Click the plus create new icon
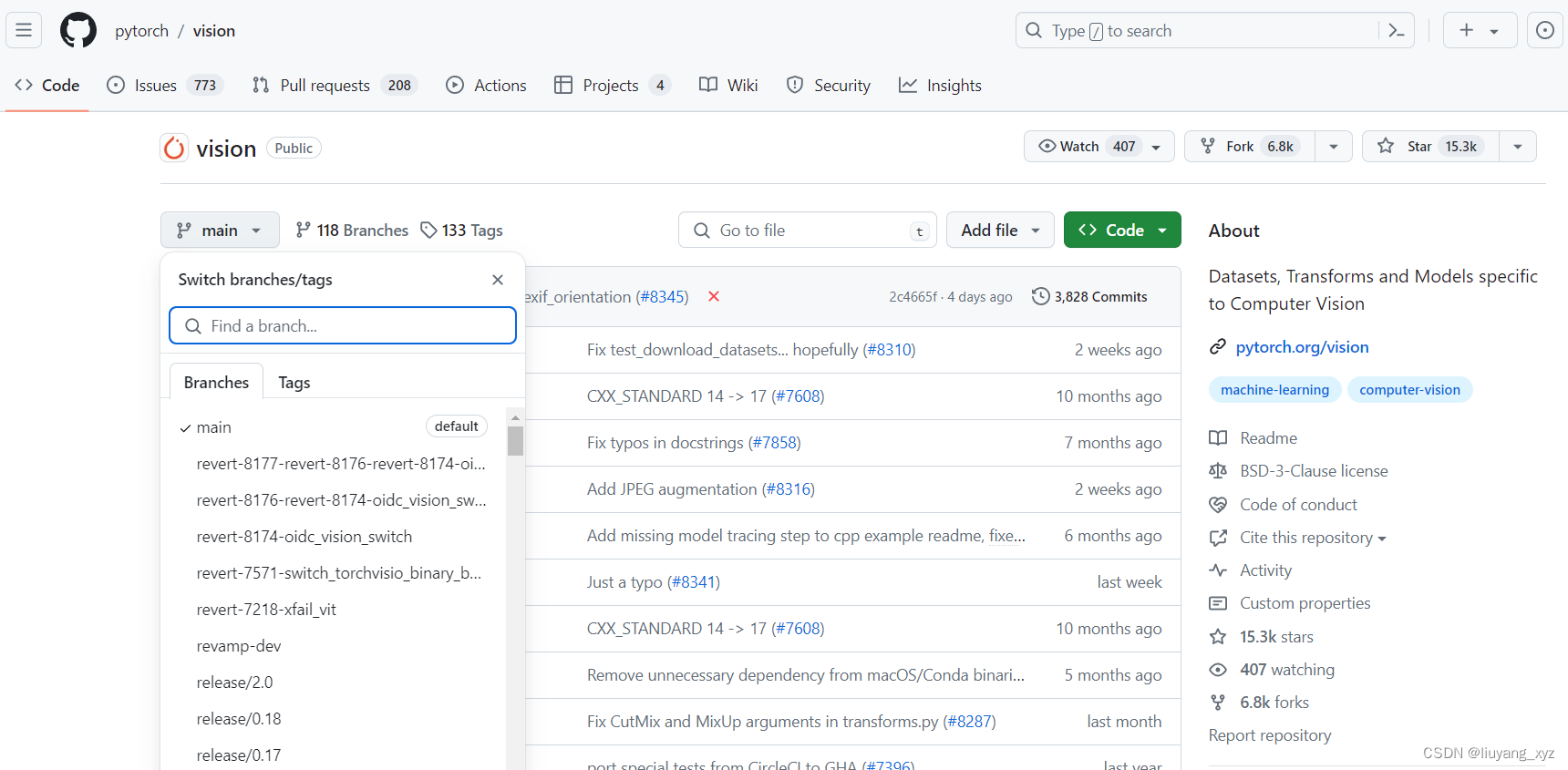The height and width of the screenshot is (770, 1568). [1466, 30]
